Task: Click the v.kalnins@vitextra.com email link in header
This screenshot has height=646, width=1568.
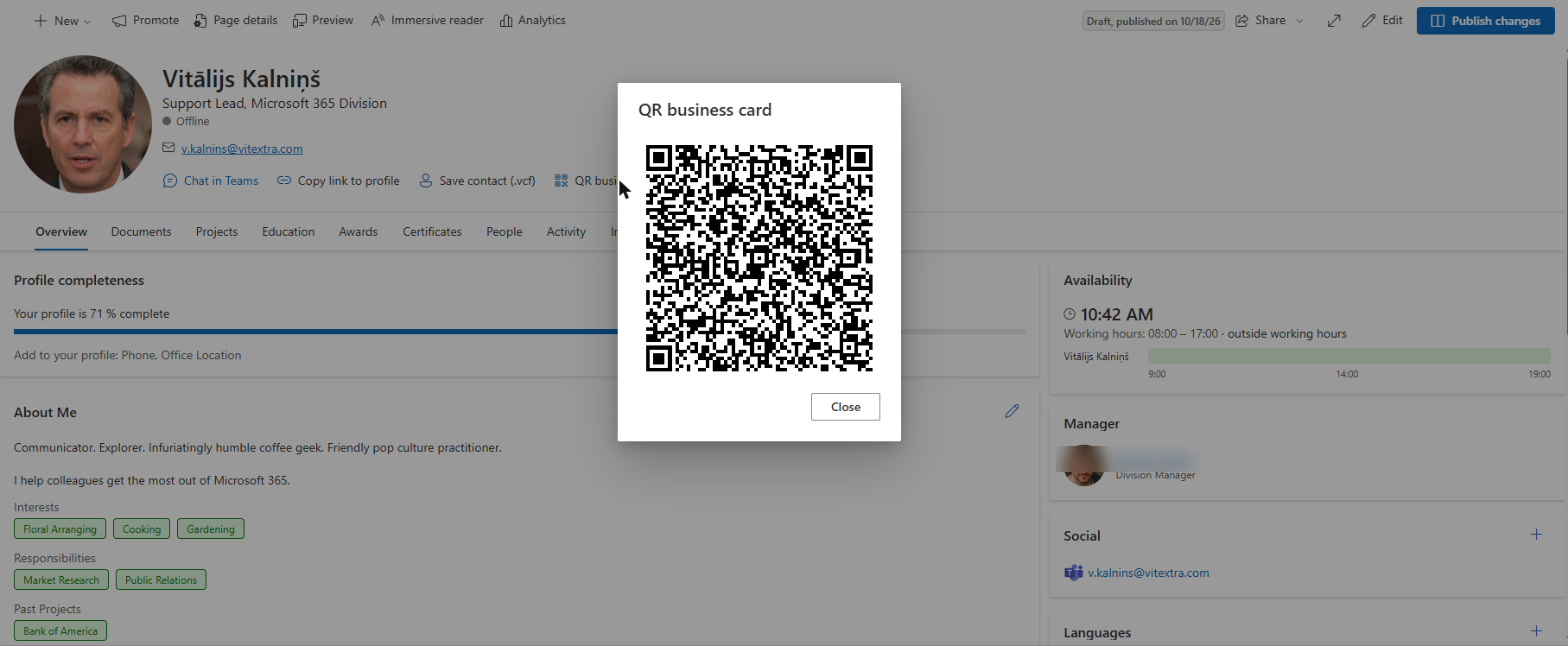Action: [241, 149]
